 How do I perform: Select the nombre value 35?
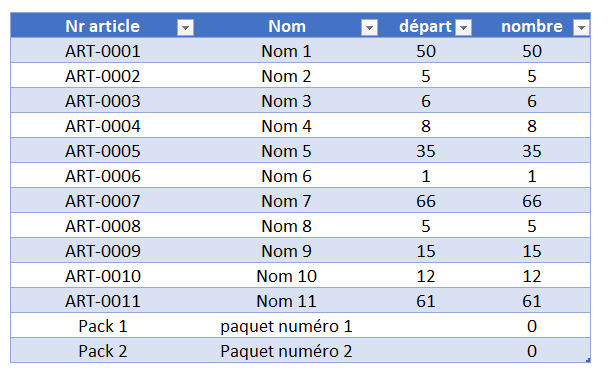click(532, 151)
